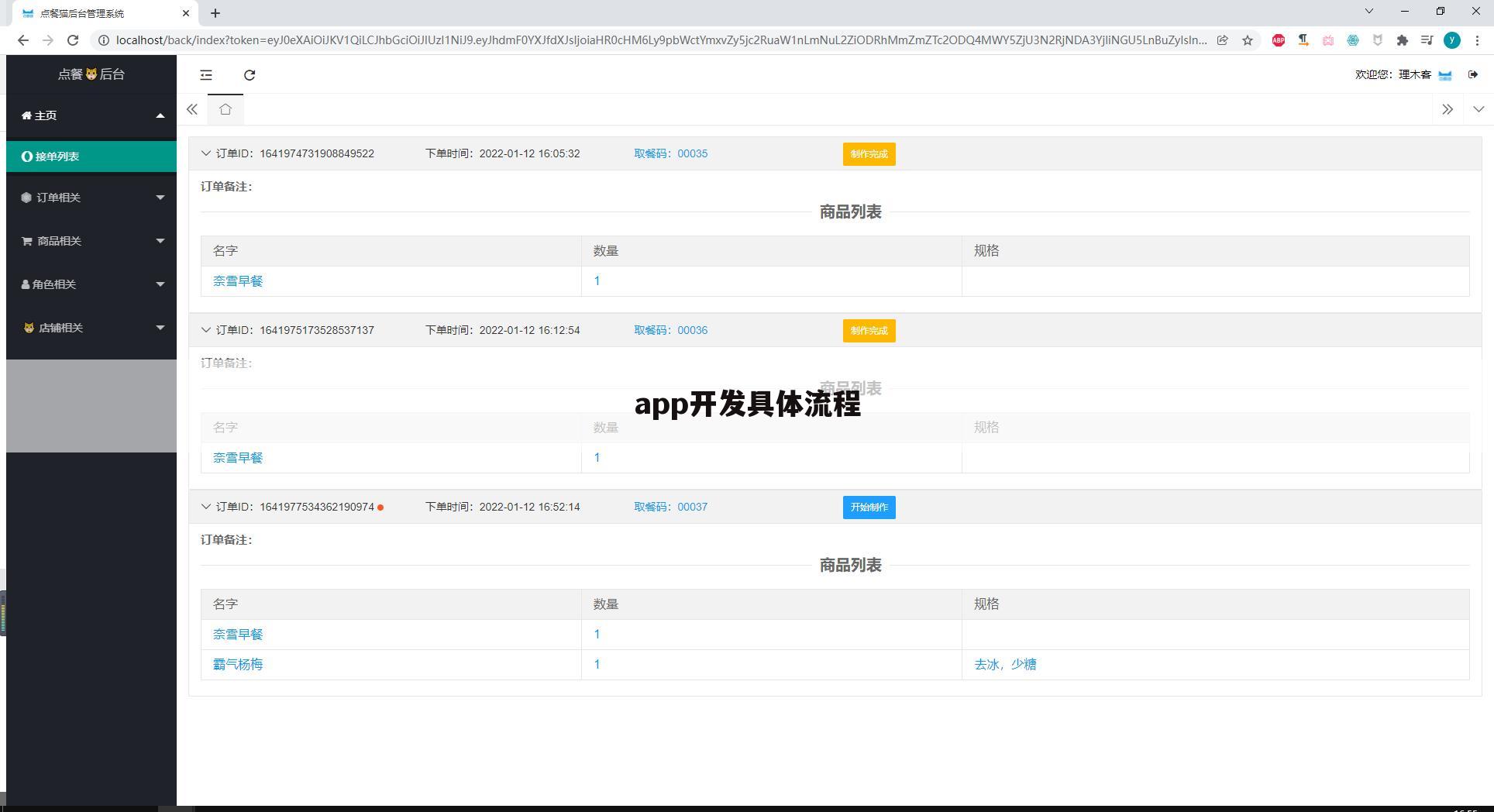Collapse order 1641975173528537137 details
This screenshot has width=1494, height=812.
205,330
